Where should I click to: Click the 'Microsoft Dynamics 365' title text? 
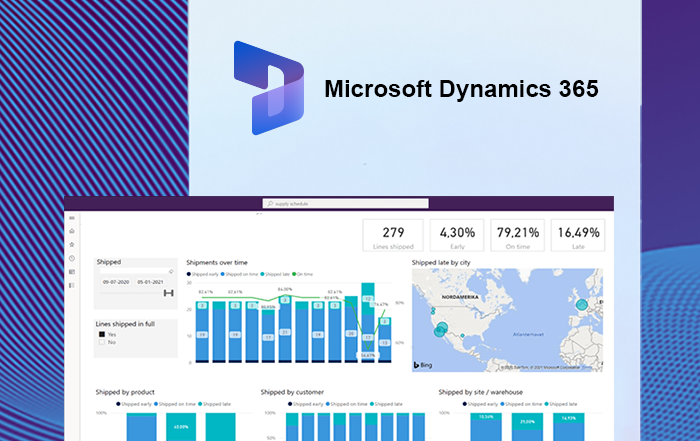tap(461, 88)
